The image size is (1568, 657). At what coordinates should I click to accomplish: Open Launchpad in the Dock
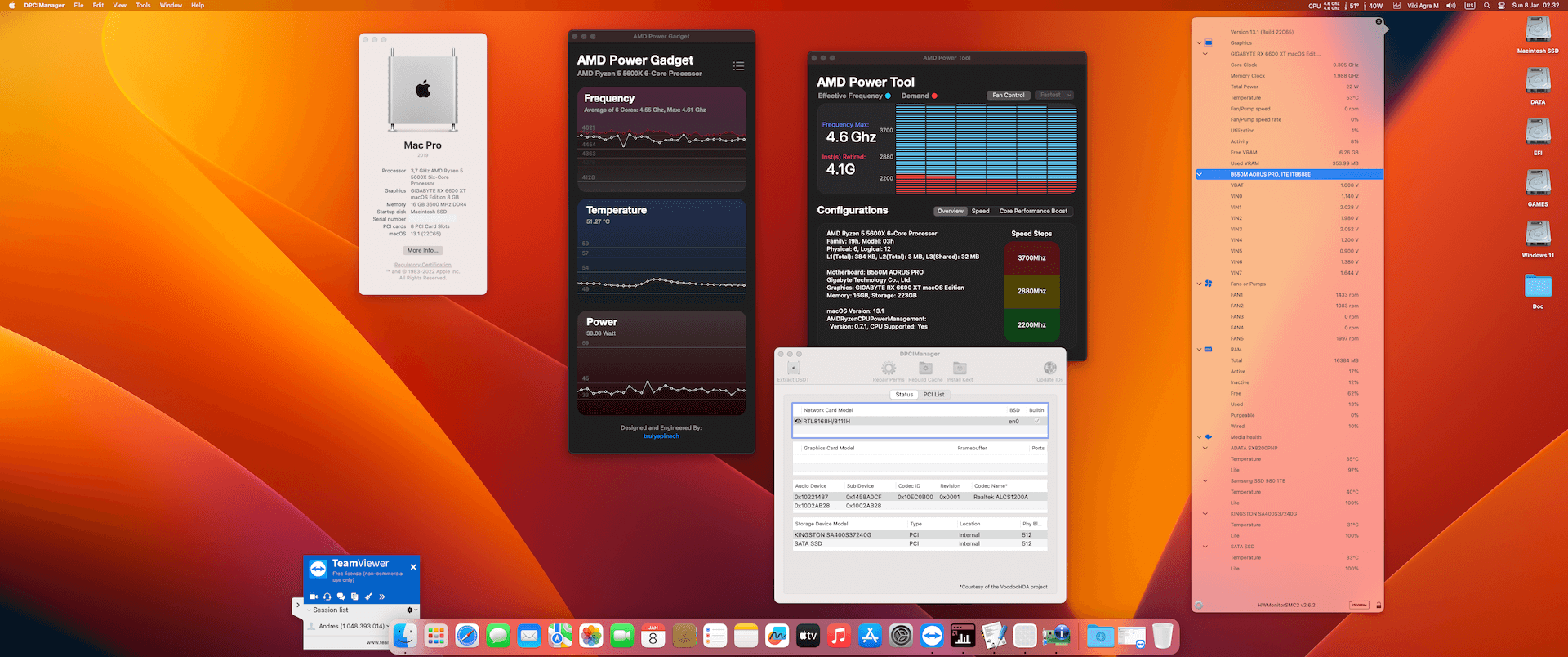pos(436,636)
